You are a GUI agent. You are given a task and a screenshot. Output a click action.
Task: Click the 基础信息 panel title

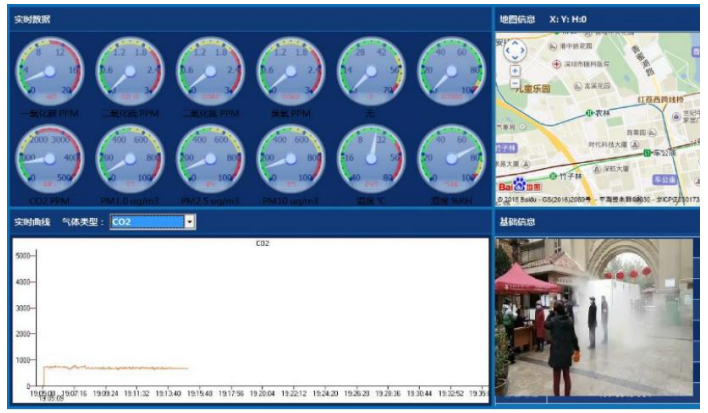517,222
